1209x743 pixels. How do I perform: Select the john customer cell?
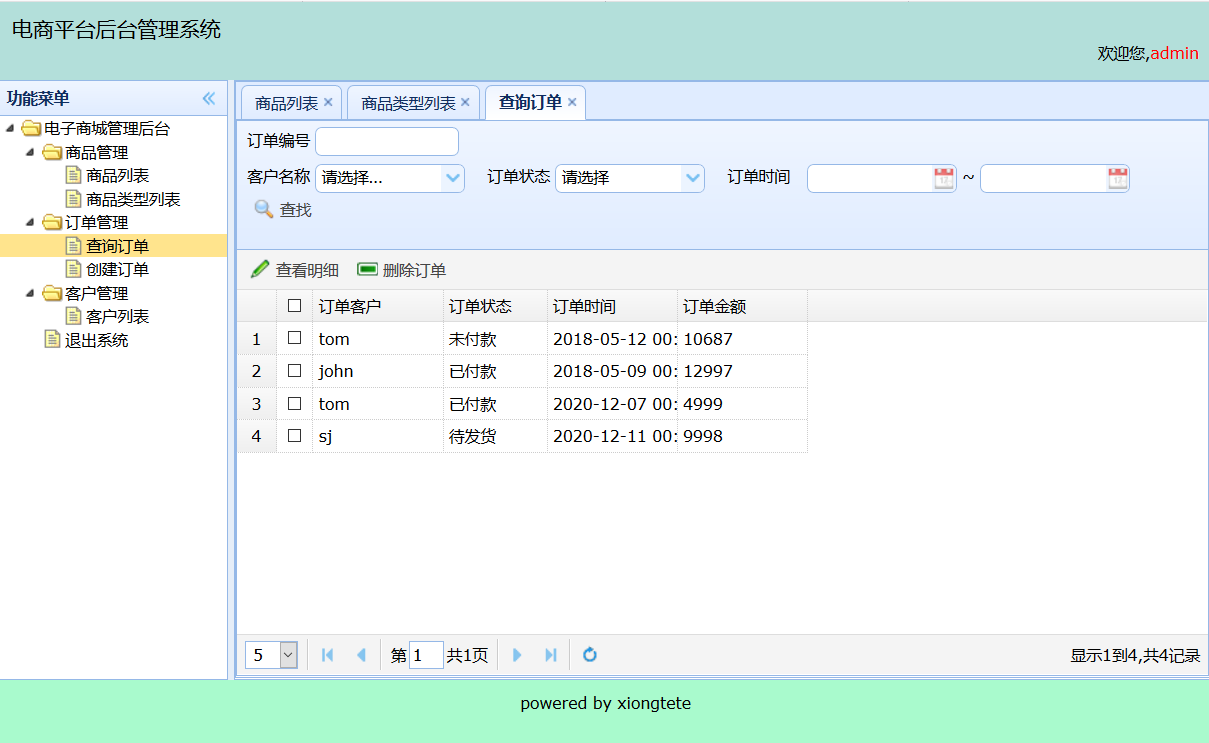[378, 371]
